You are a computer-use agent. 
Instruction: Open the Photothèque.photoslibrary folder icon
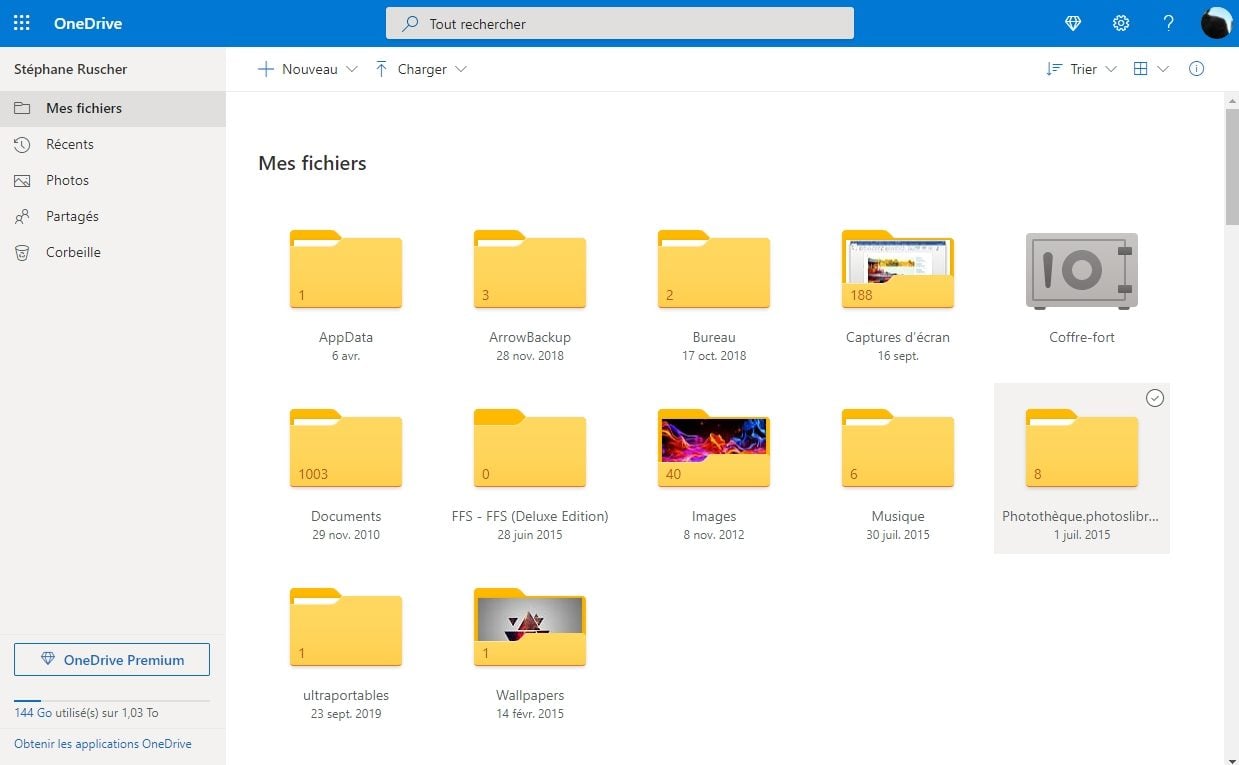pyautogui.click(x=1082, y=448)
